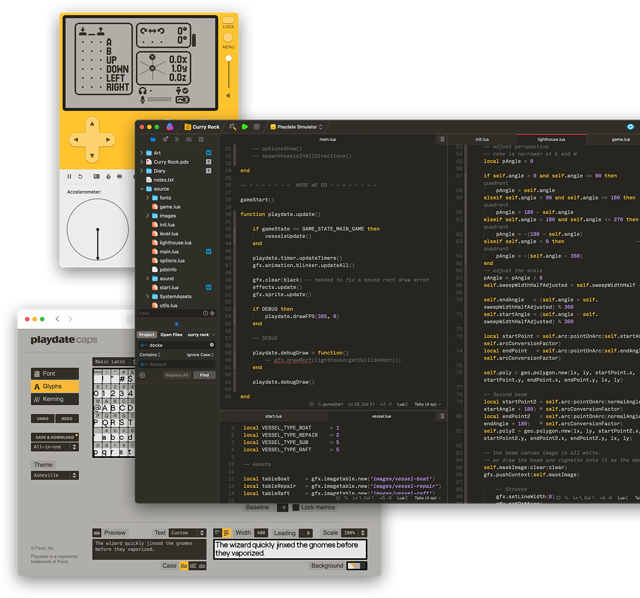640x598 pixels.
Task: Switch to the lighthouse.lua tab
Action: point(551,139)
